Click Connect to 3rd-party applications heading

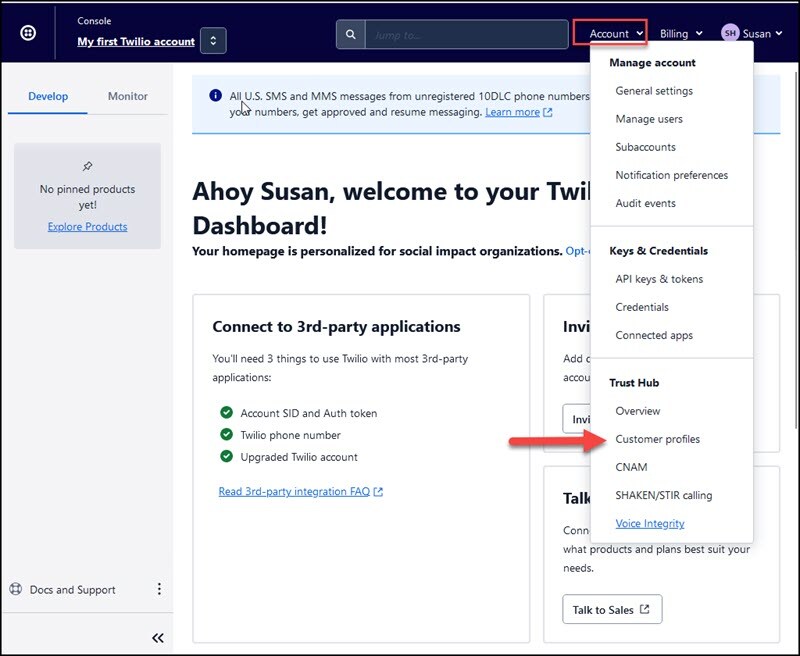click(336, 326)
